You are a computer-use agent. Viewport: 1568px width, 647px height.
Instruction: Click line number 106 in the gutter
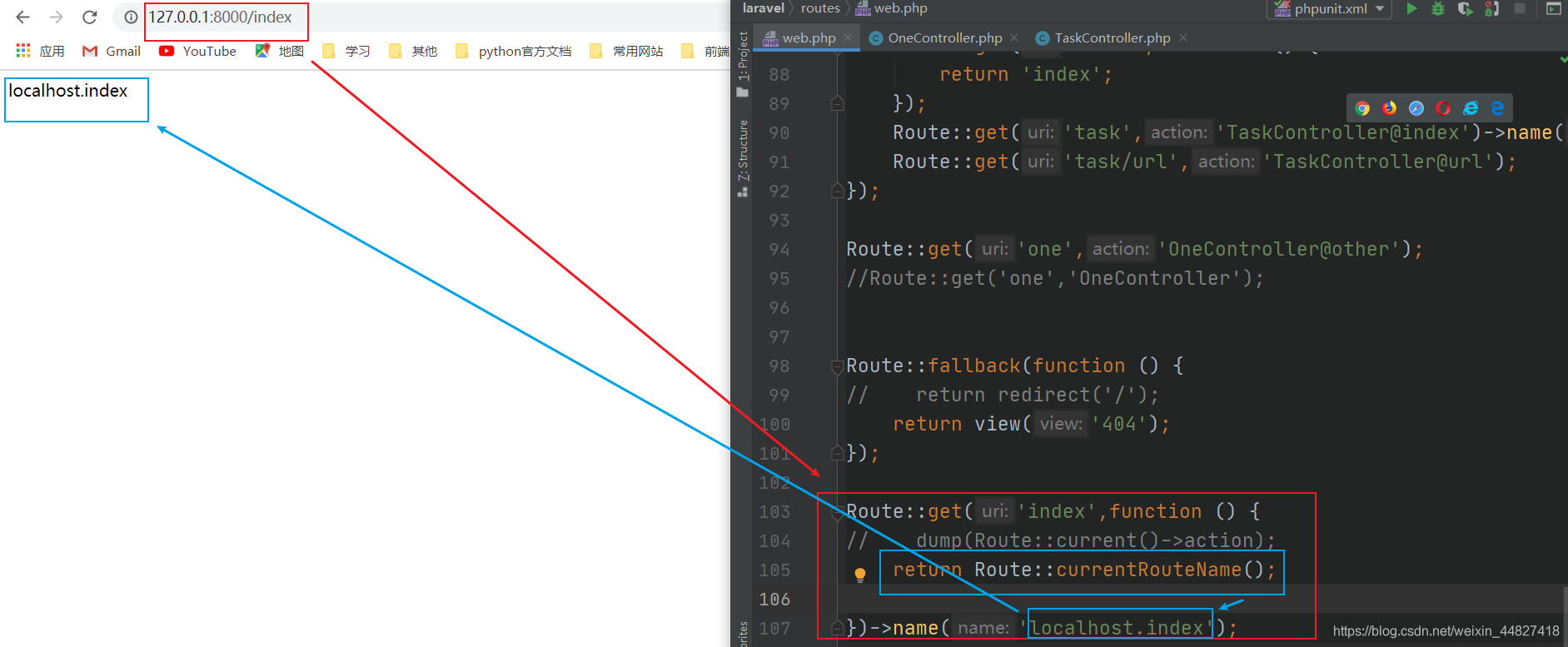[x=774, y=600]
